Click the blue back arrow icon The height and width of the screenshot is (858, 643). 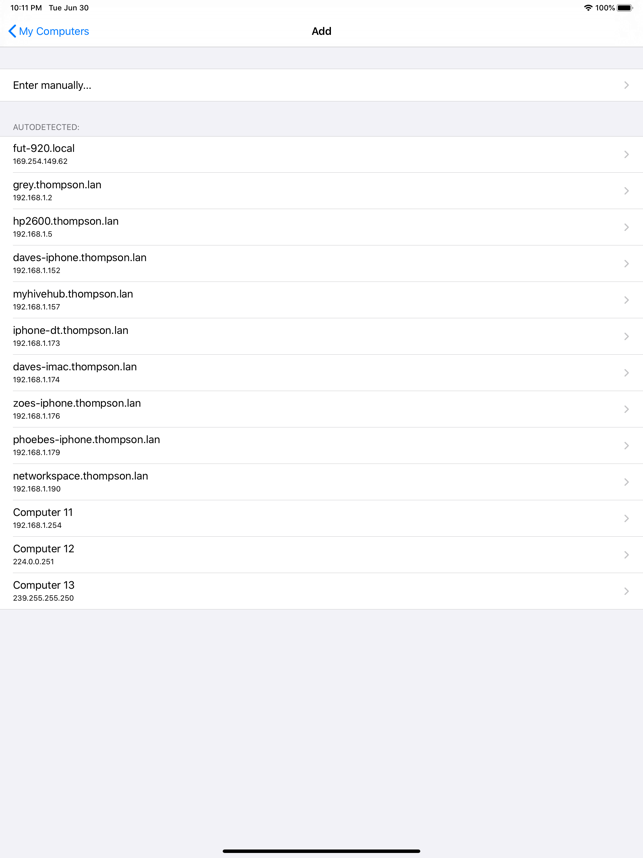pyautogui.click(x=12, y=31)
